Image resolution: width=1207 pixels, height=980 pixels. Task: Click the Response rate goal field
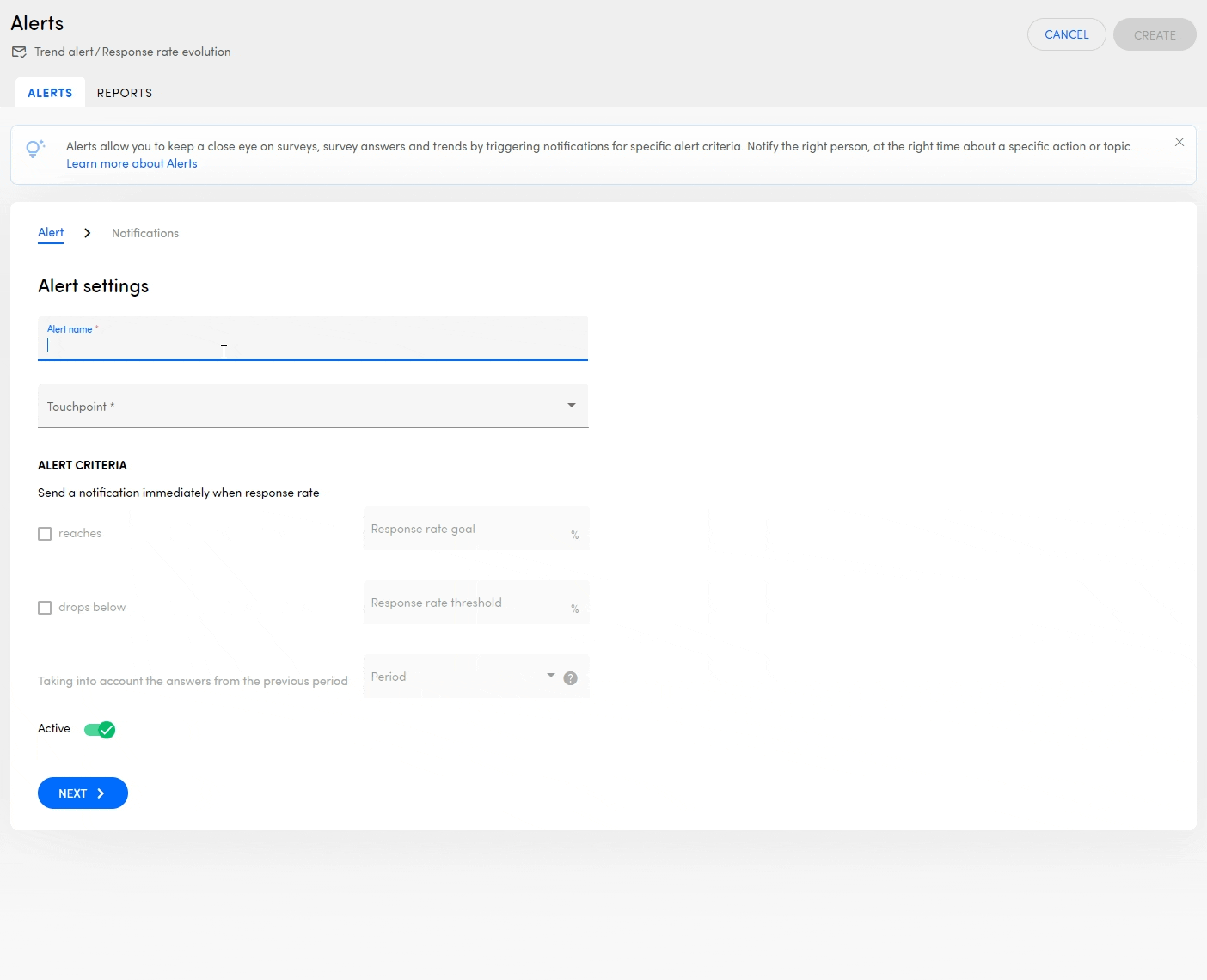(x=469, y=530)
